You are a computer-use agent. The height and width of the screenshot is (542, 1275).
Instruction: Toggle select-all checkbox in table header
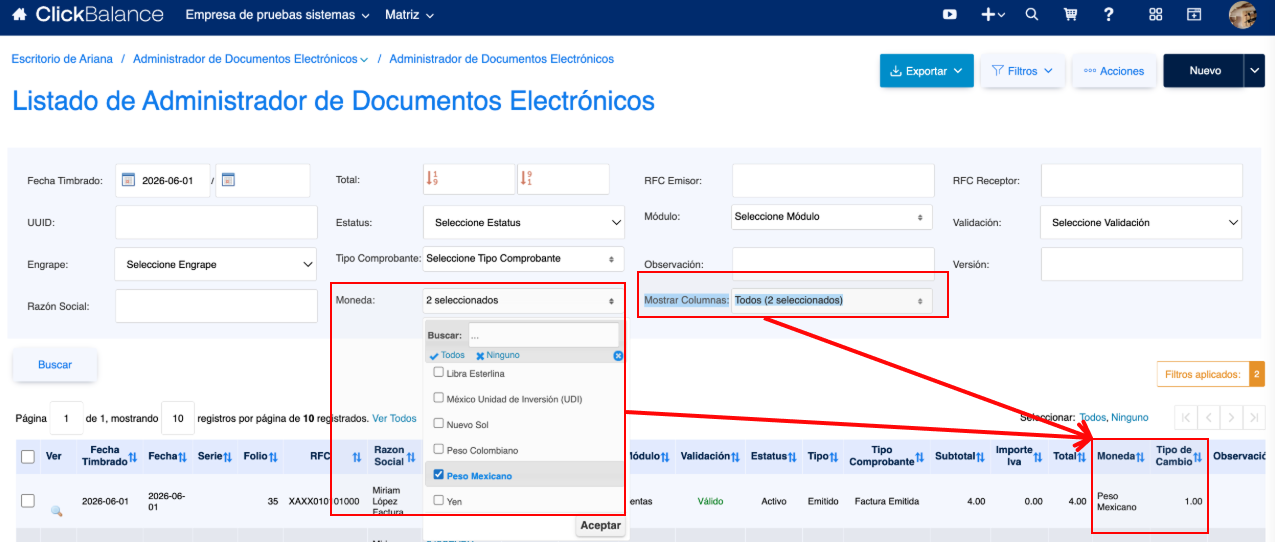(28, 456)
